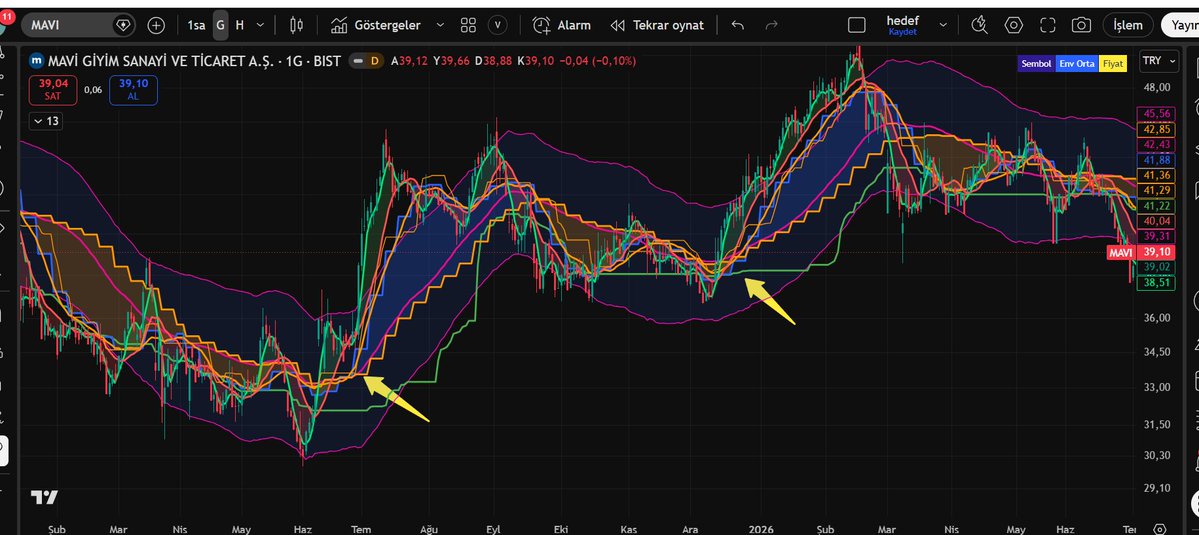The width and height of the screenshot is (1199, 535).
Task: Expand the layout chevron beside hedef
Action: click(943, 25)
